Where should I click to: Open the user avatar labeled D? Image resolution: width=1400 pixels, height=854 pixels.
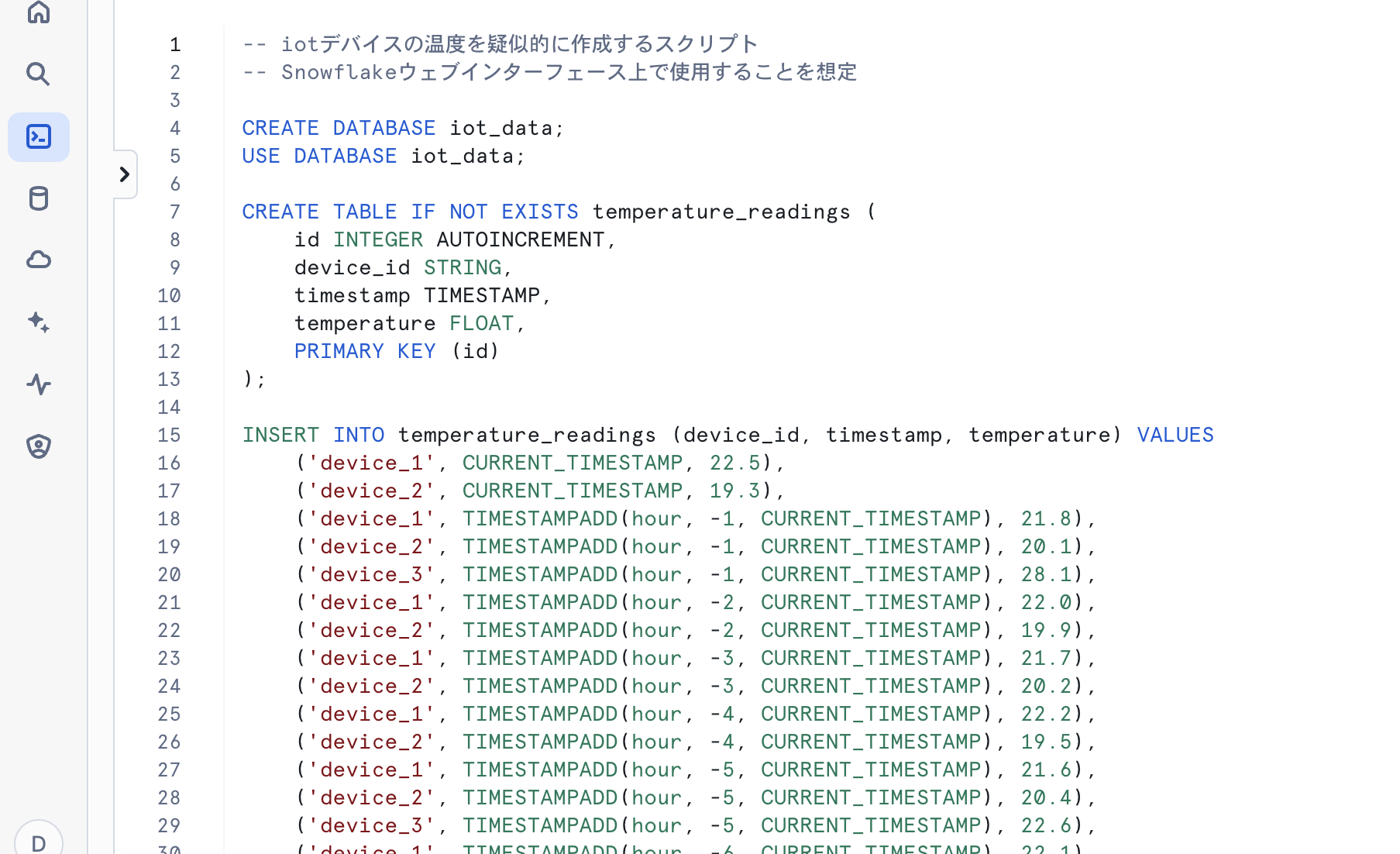click(x=38, y=842)
